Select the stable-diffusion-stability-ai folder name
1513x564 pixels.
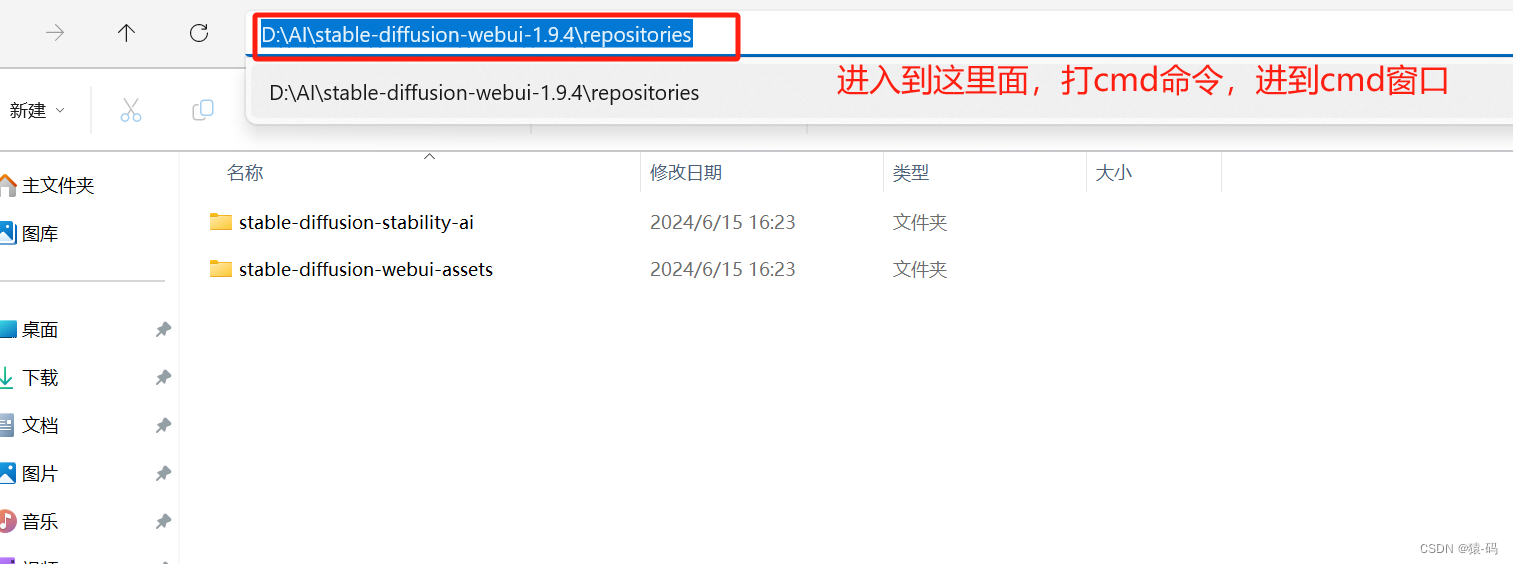tap(356, 222)
